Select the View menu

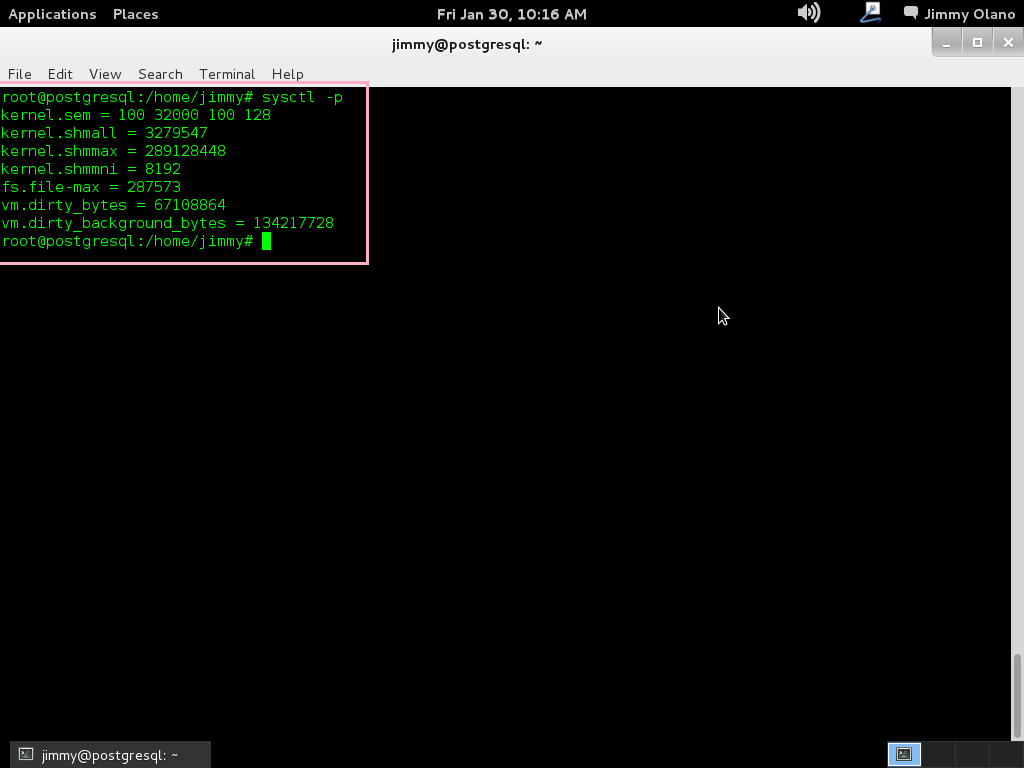[x=105, y=74]
